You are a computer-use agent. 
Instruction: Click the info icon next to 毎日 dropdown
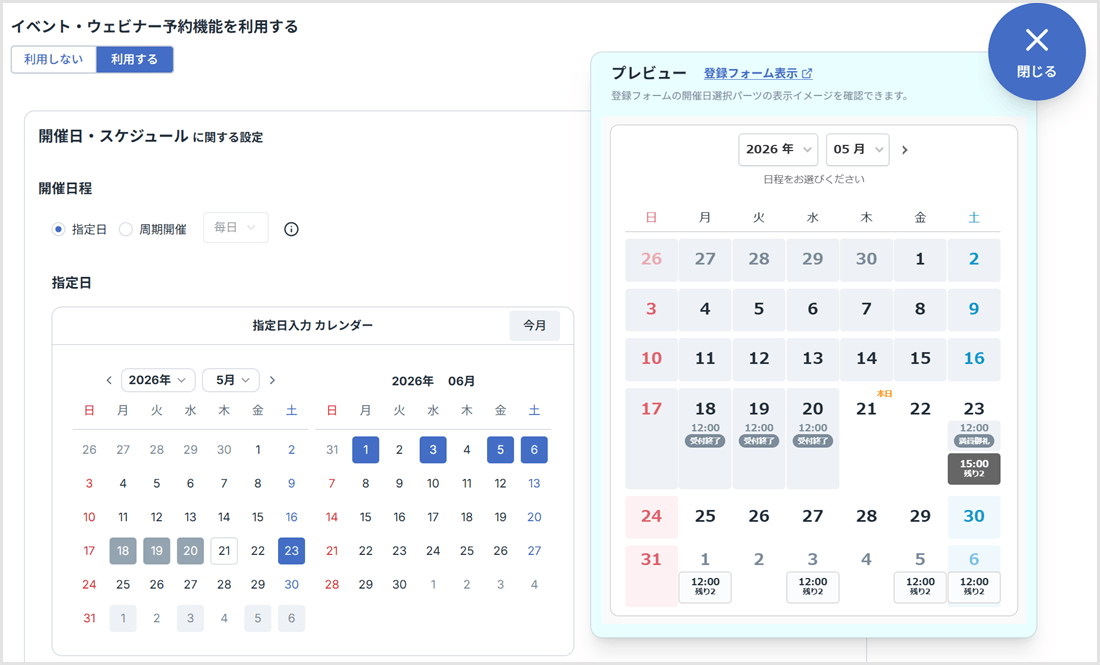click(x=291, y=229)
